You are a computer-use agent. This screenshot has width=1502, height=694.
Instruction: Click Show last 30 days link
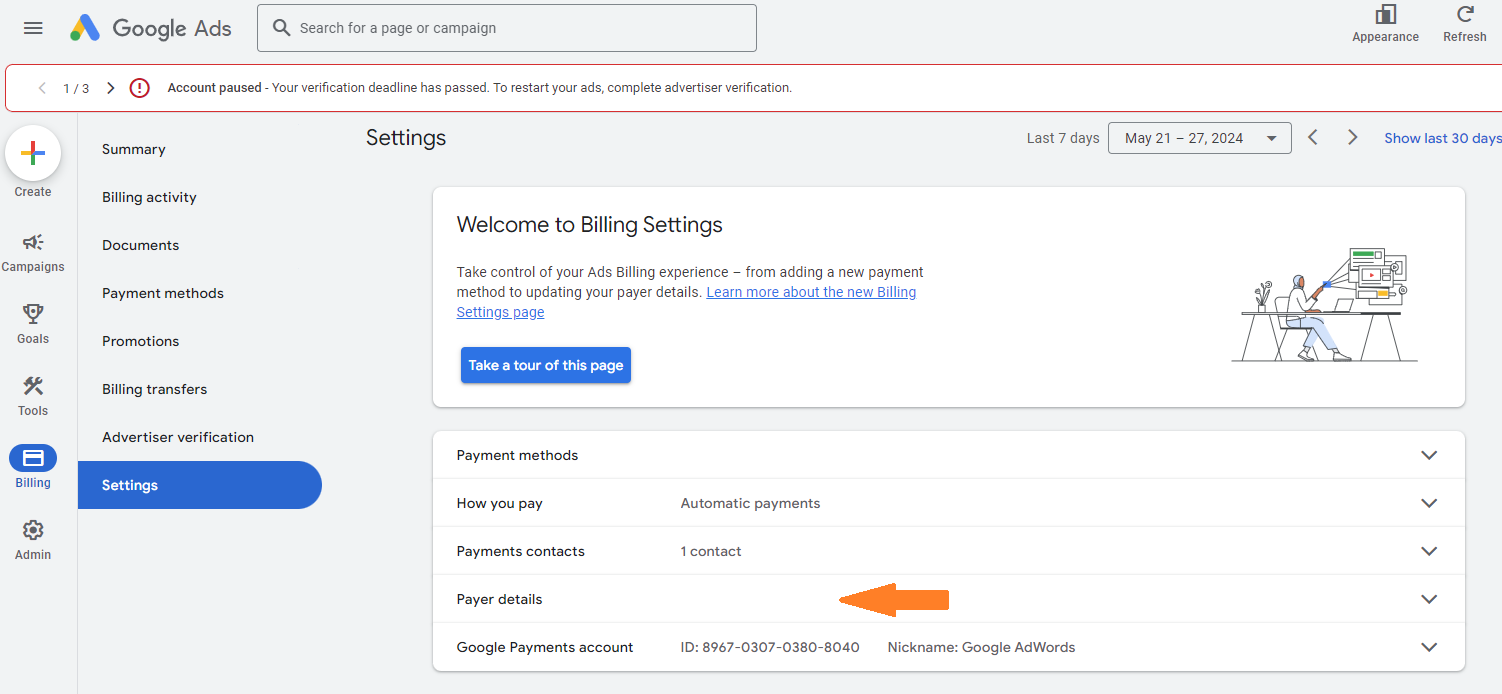point(1443,138)
